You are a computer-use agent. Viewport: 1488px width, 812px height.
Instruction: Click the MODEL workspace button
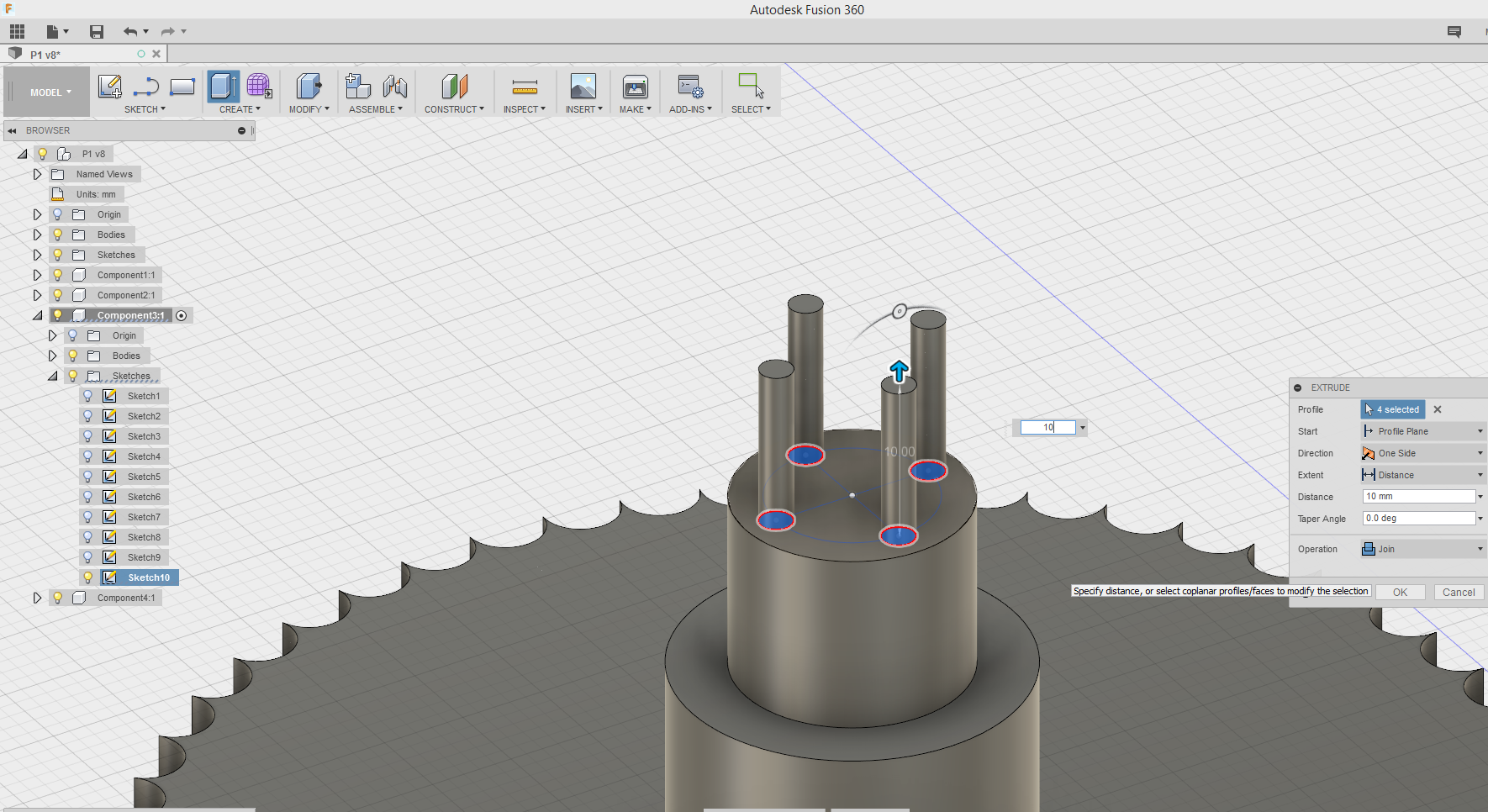(x=47, y=92)
